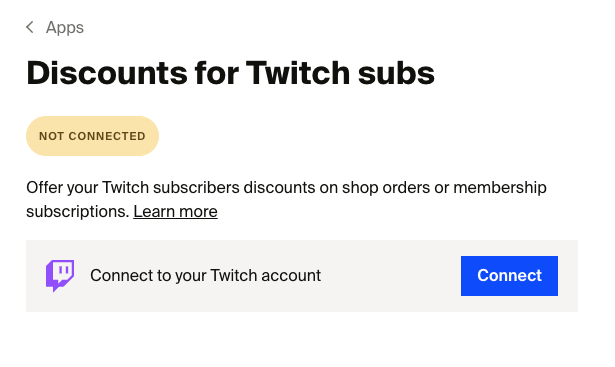
Task: Click the word subscriptions before Learn more
Action: (78, 212)
